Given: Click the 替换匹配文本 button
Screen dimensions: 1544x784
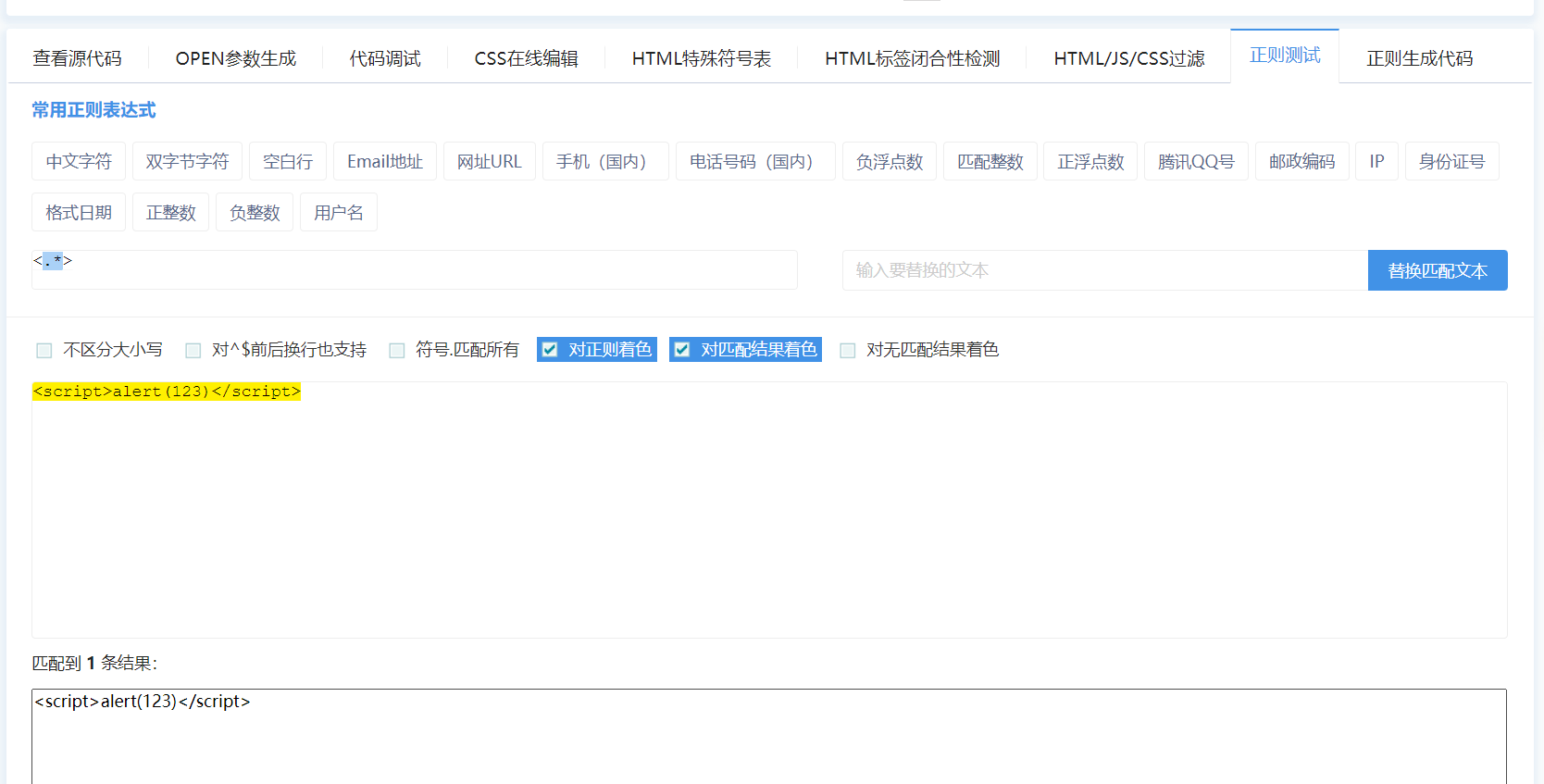Looking at the screenshot, I should pyautogui.click(x=1438, y=270).
